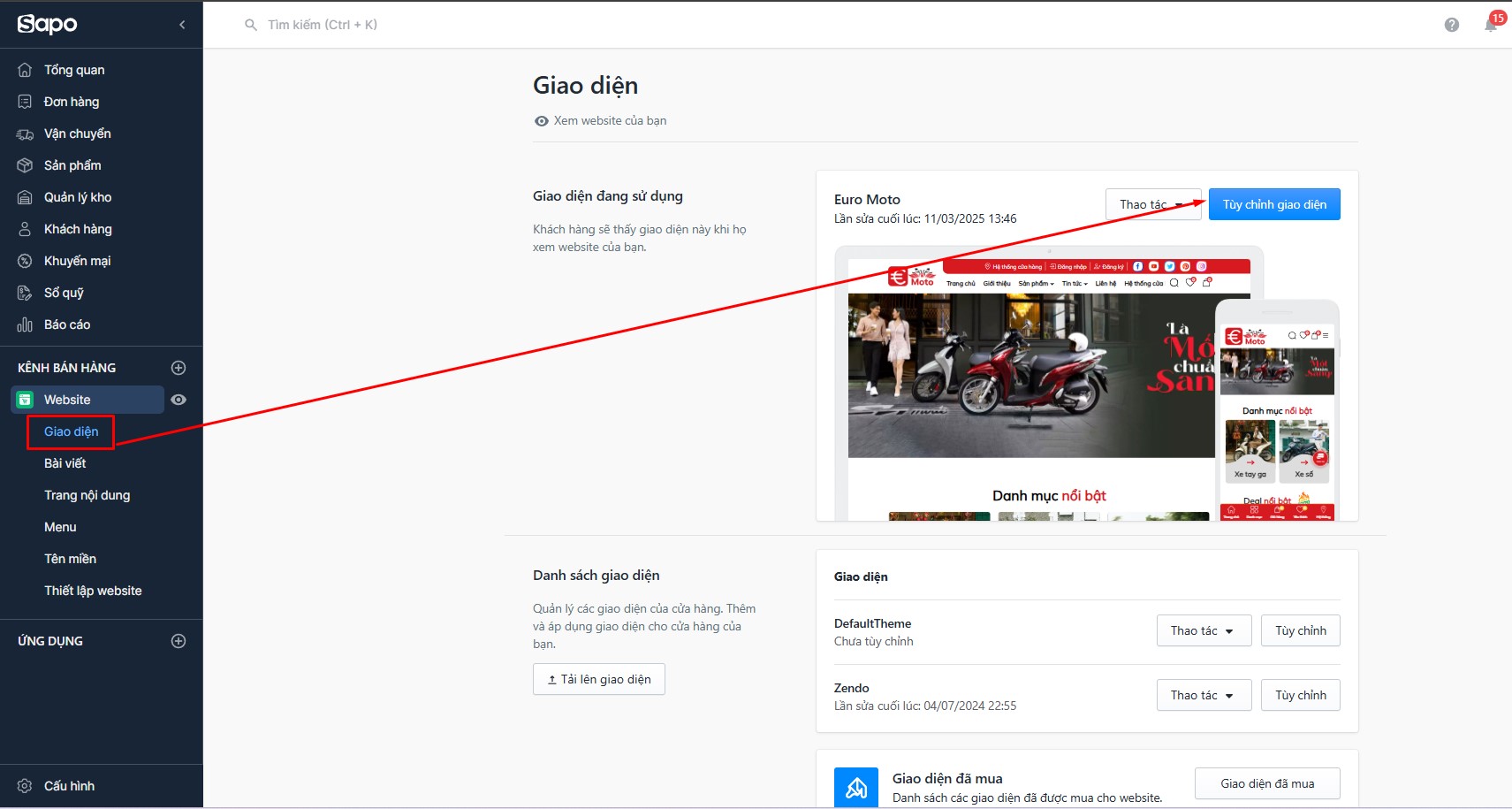
Task: Click the Vận chuyển truck icon
Action: pyautogui.click(x=25, y=134)
